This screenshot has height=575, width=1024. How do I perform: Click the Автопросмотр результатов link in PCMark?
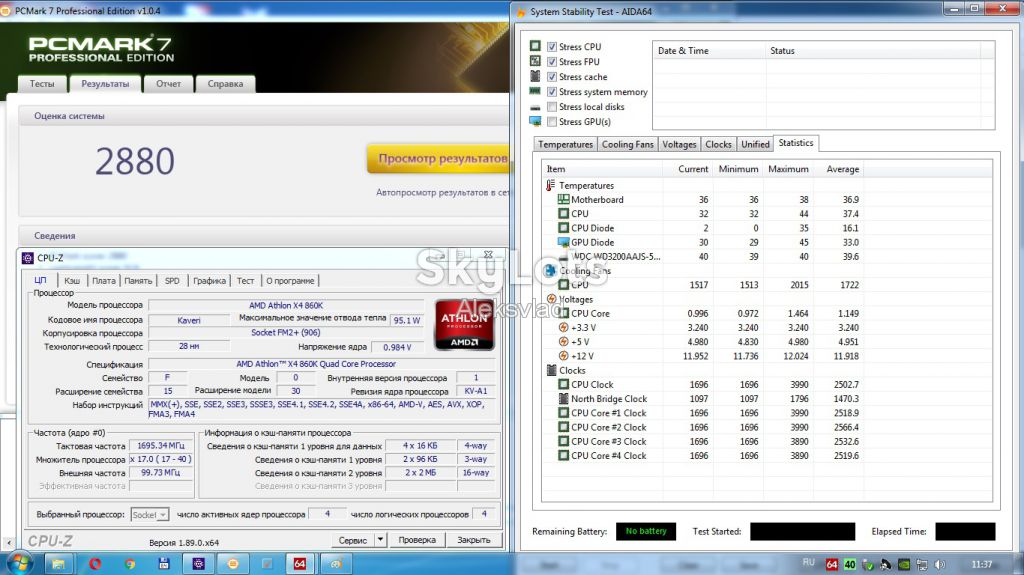[x=442, y=192]
